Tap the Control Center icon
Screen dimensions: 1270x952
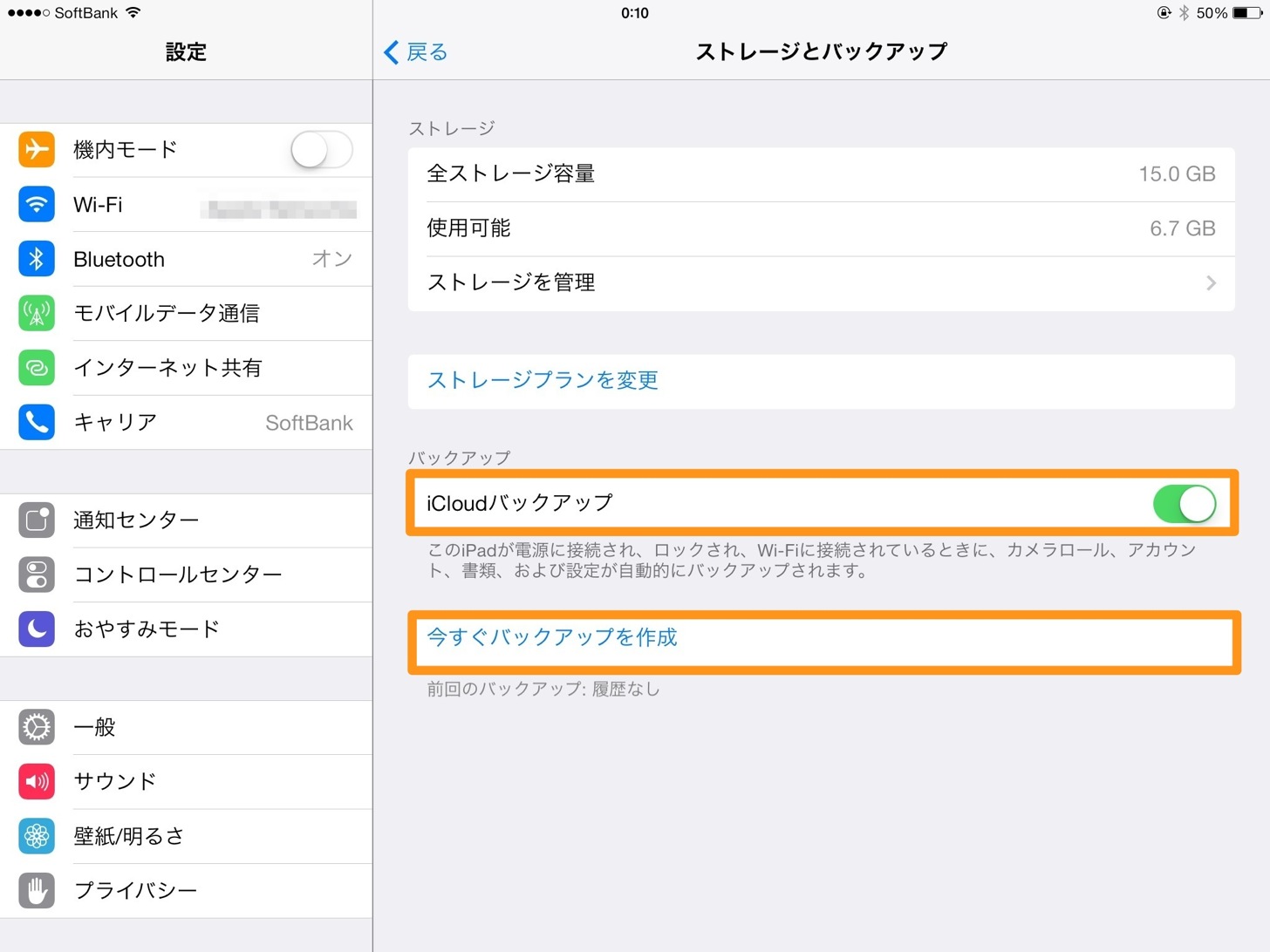(x=37, y=575)
